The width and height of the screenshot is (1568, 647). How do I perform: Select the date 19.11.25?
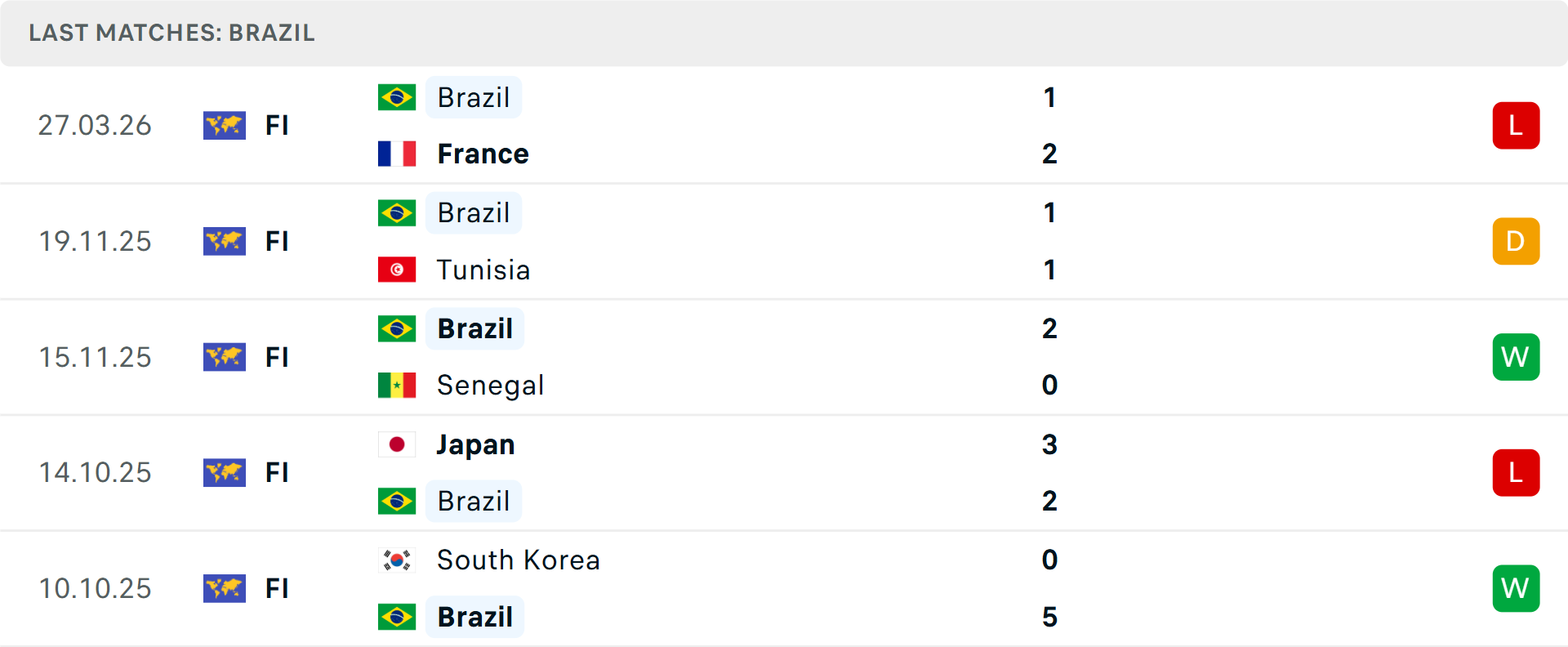coord(95,241)
